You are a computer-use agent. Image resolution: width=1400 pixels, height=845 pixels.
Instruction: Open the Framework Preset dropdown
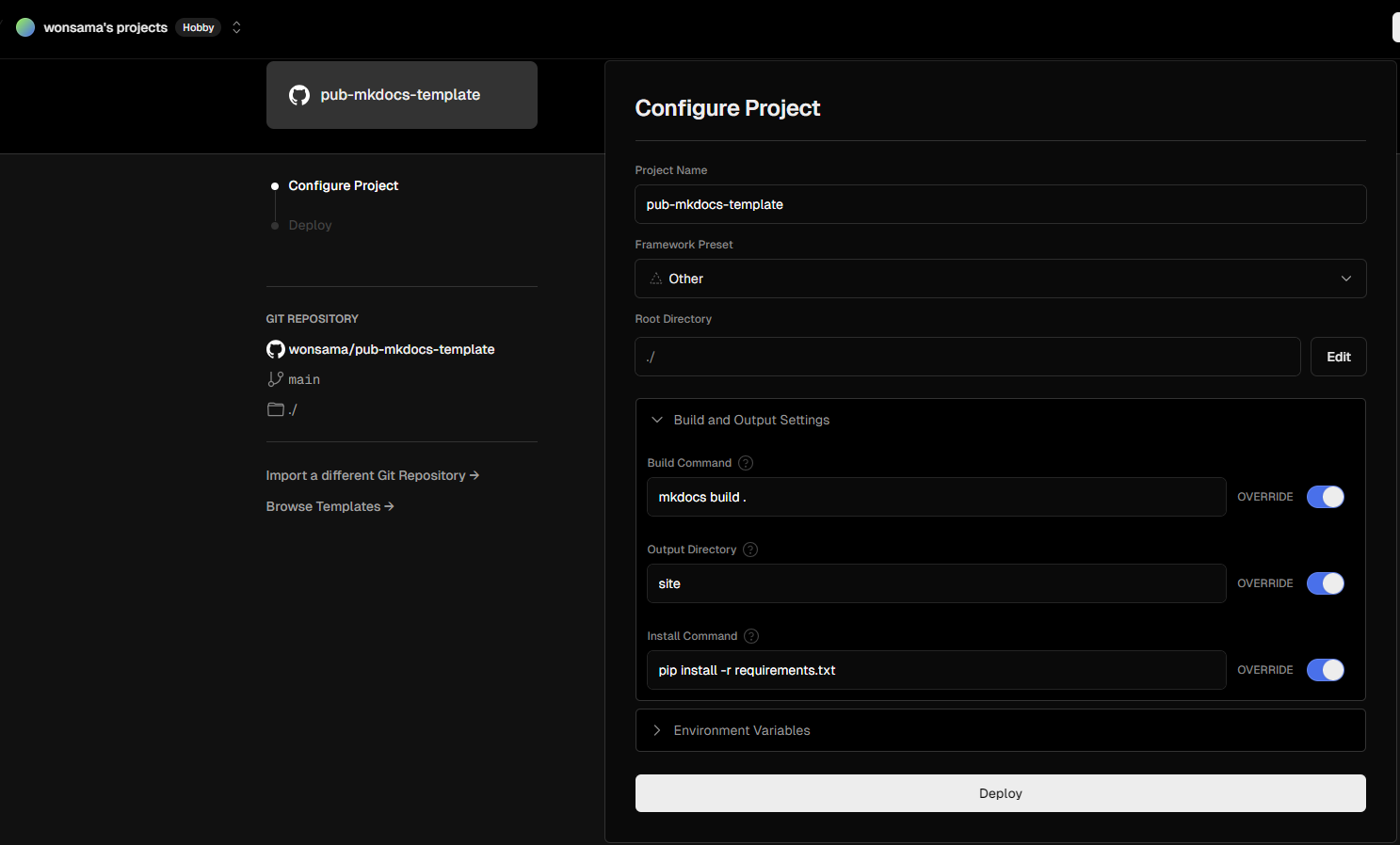click(x=1001, y=279)
